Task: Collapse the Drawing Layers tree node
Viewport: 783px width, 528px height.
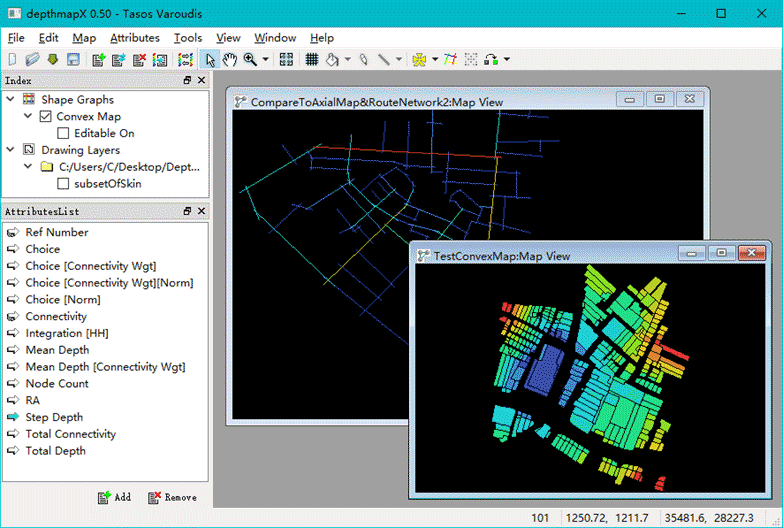Action: tap(12, 150)
